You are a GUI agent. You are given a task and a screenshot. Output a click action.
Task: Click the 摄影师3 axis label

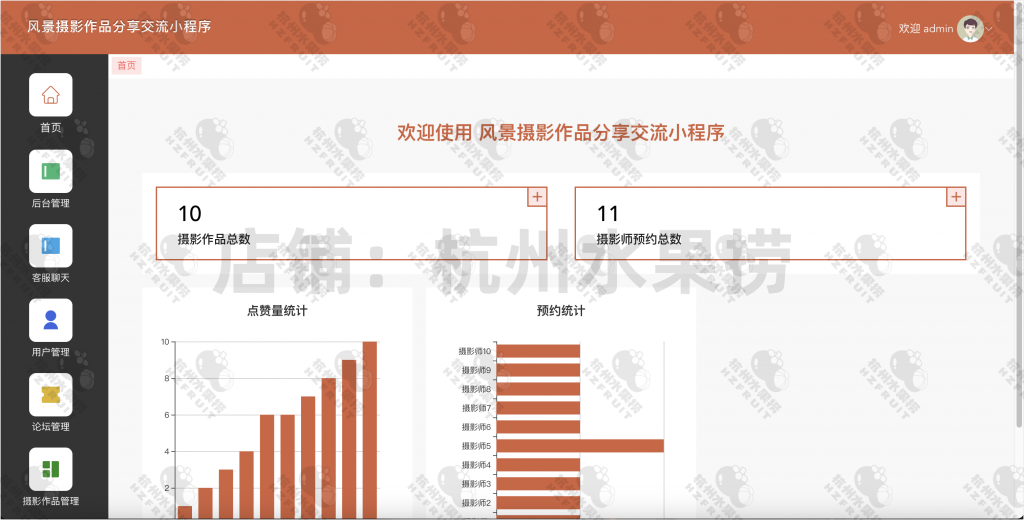tap(476, 484)
